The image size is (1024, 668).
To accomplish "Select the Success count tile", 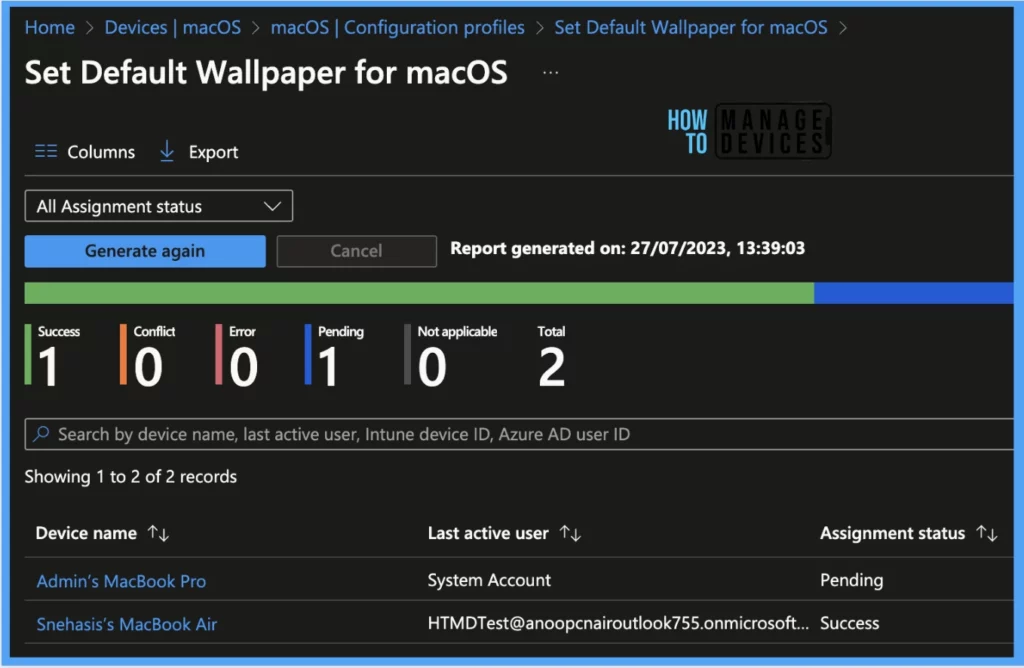I will pos(53,355).
